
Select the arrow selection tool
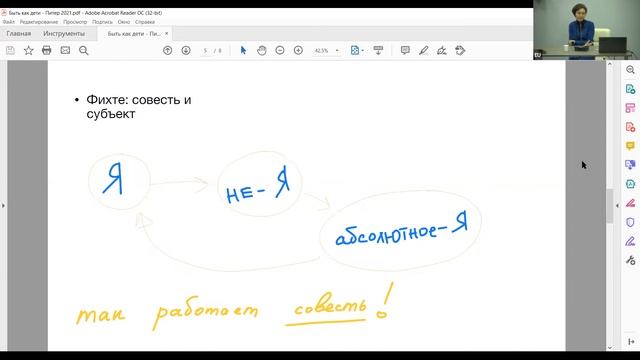243,50
